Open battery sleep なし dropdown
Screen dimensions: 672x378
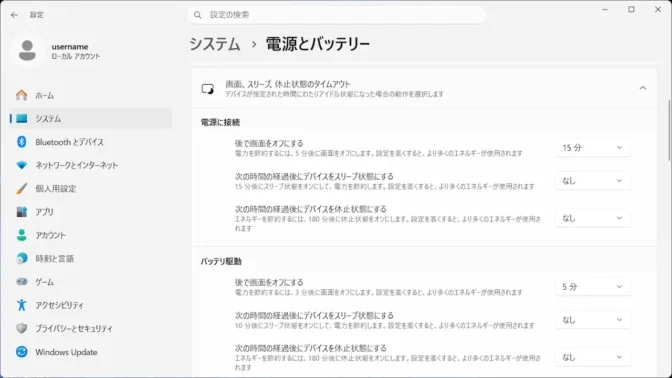pyautogui.click(x=593, y=320)
